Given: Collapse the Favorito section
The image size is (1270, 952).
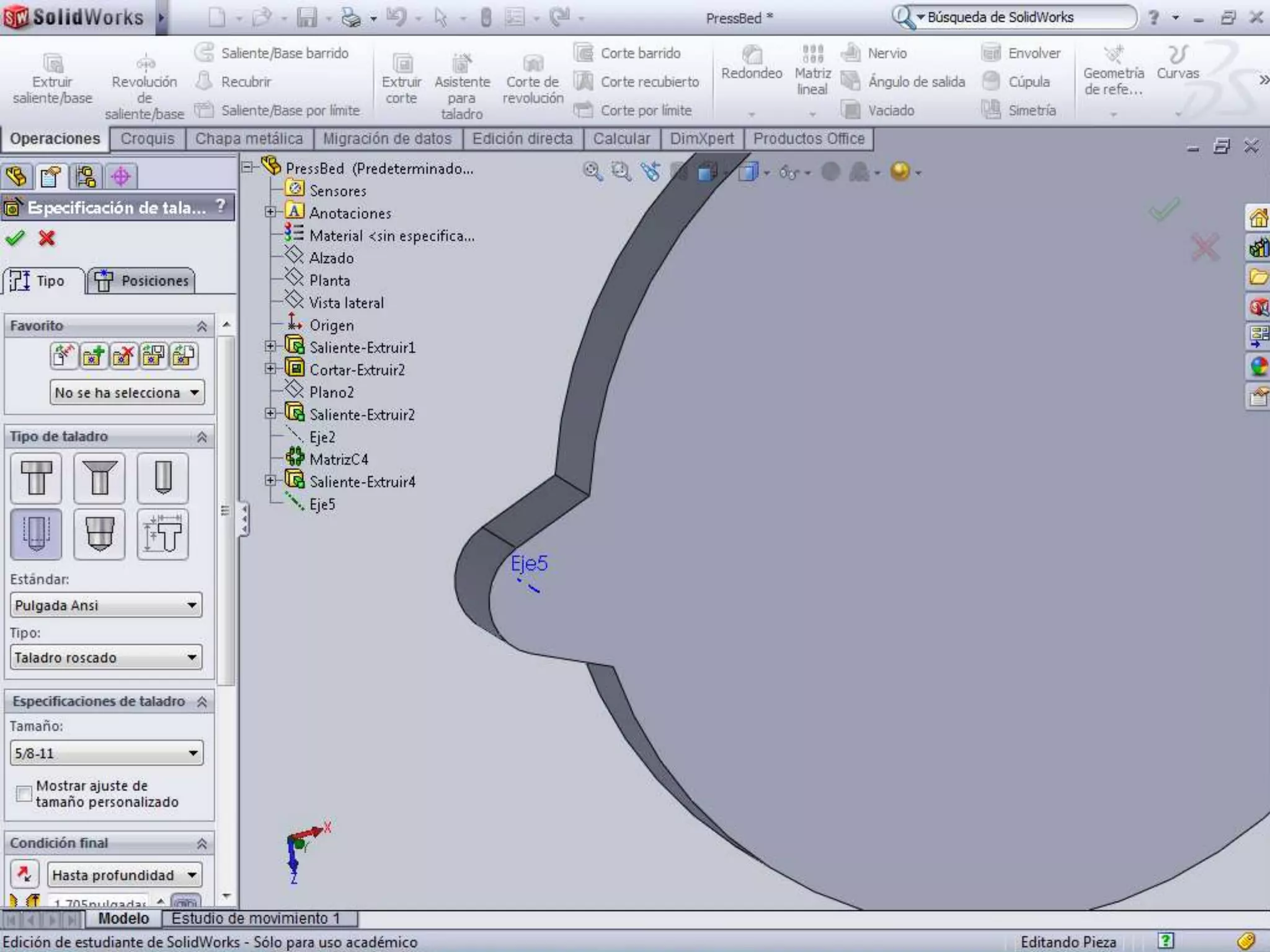Looking at the screenshot, I should [x=202, y=326].
